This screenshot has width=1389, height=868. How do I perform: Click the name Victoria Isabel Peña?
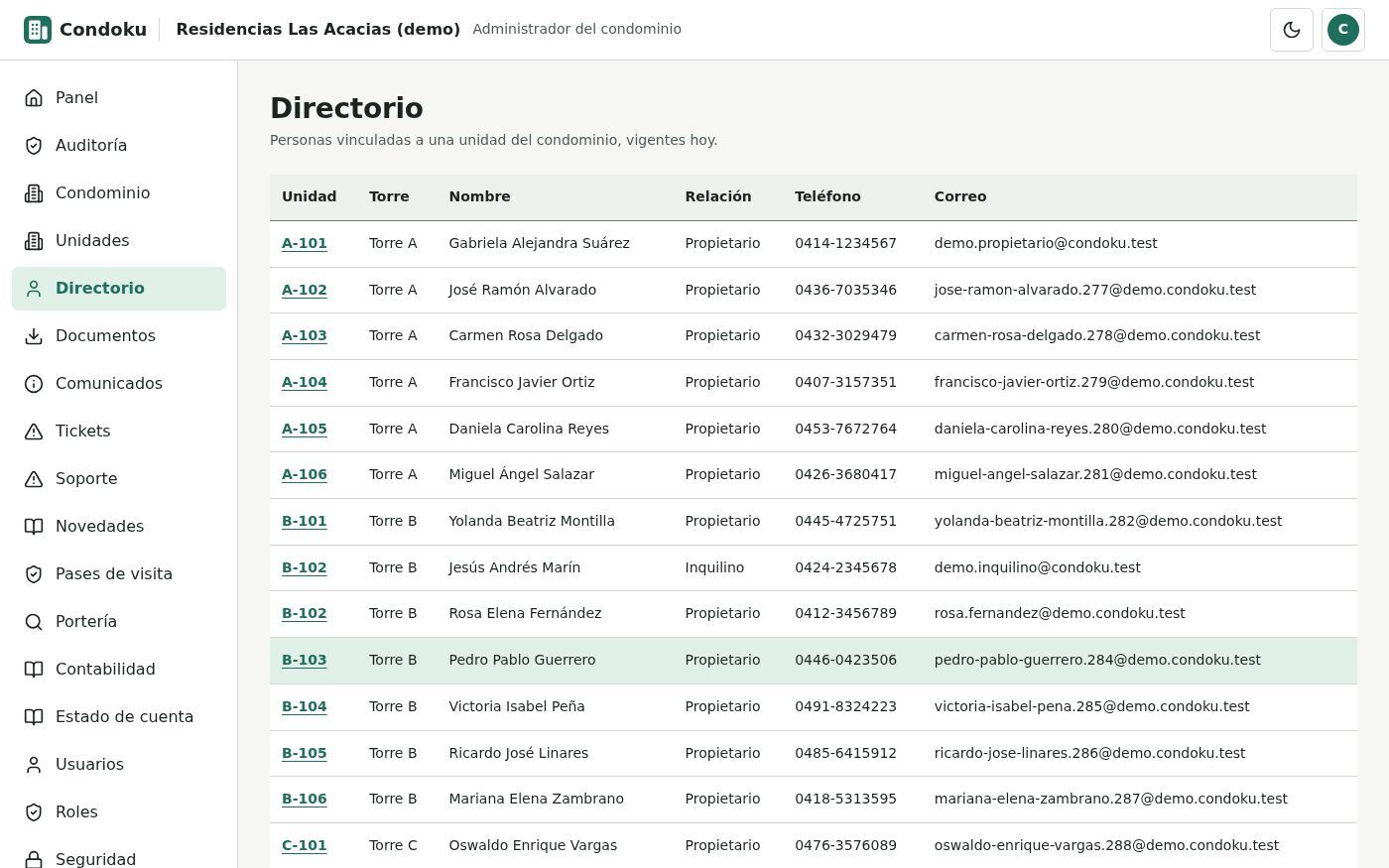pos(517,706)
